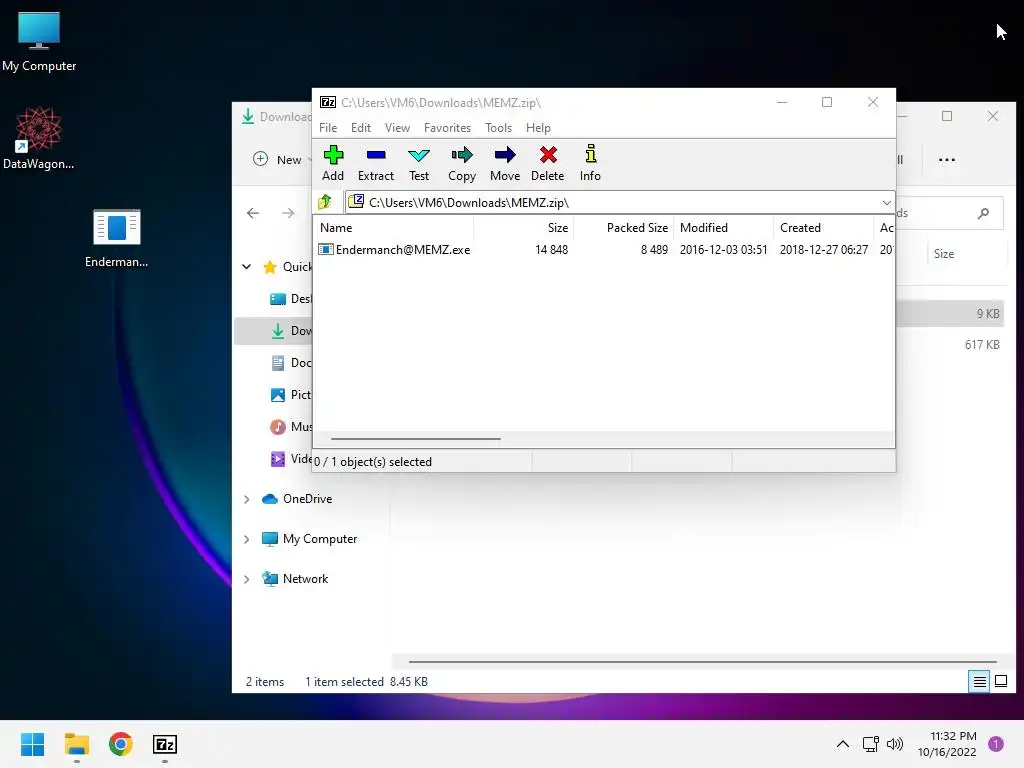Open the address path dropdown in 7-Zip

click(x=886, y=202)
